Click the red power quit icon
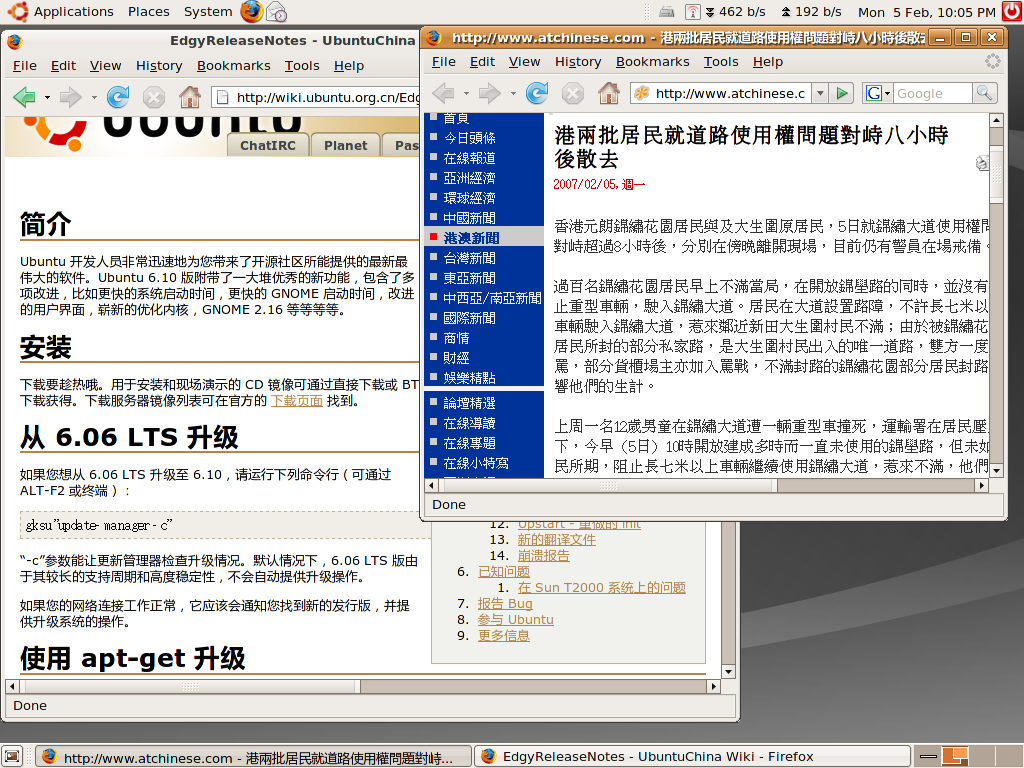This screenshot has height=768, width=1024. (1012, 12)
